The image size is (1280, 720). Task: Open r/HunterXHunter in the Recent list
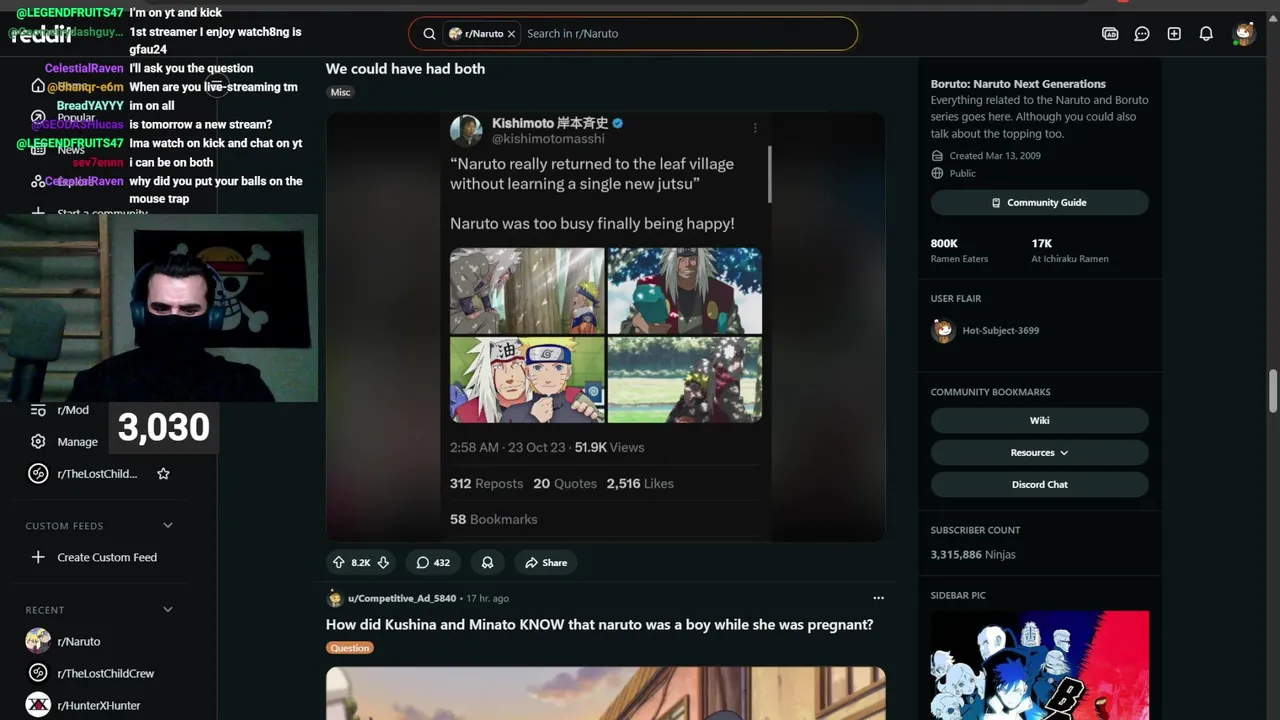click(x=99, y=705)
